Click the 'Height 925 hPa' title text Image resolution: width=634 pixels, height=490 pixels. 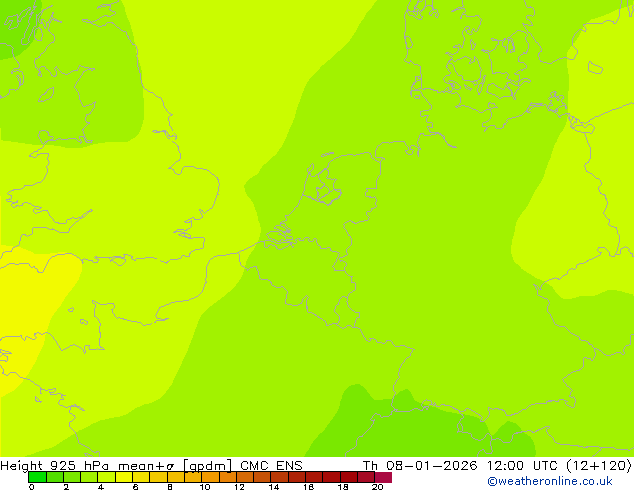pos(55,466)
